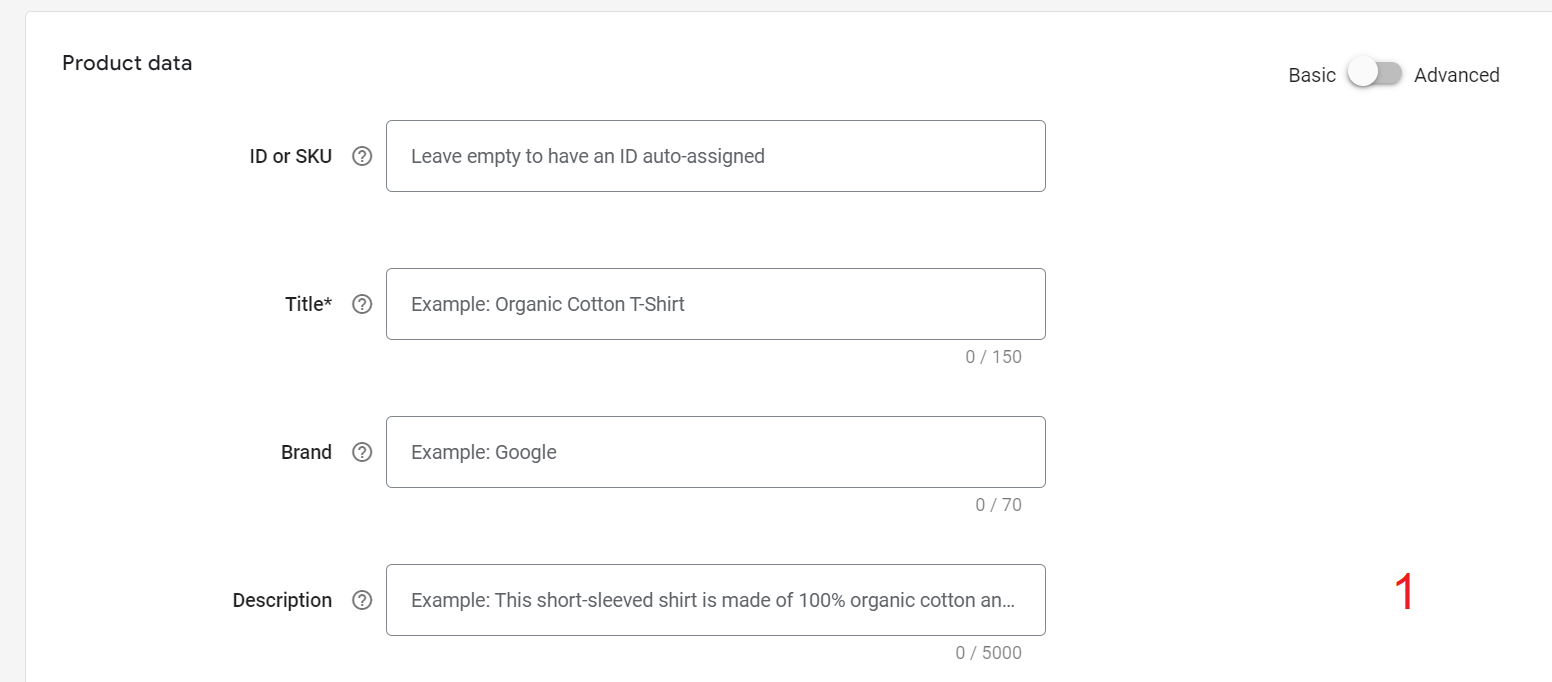
Task: Open the question mark icon beside Description
Action: (362, 600)
